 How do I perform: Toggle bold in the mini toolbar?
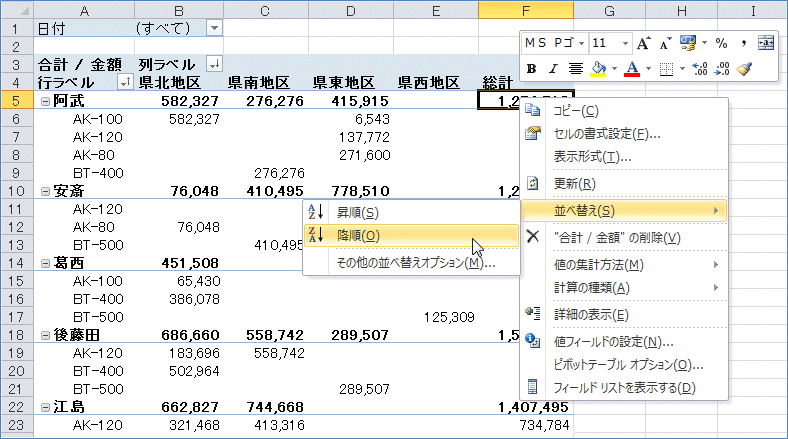pos(533,69)
